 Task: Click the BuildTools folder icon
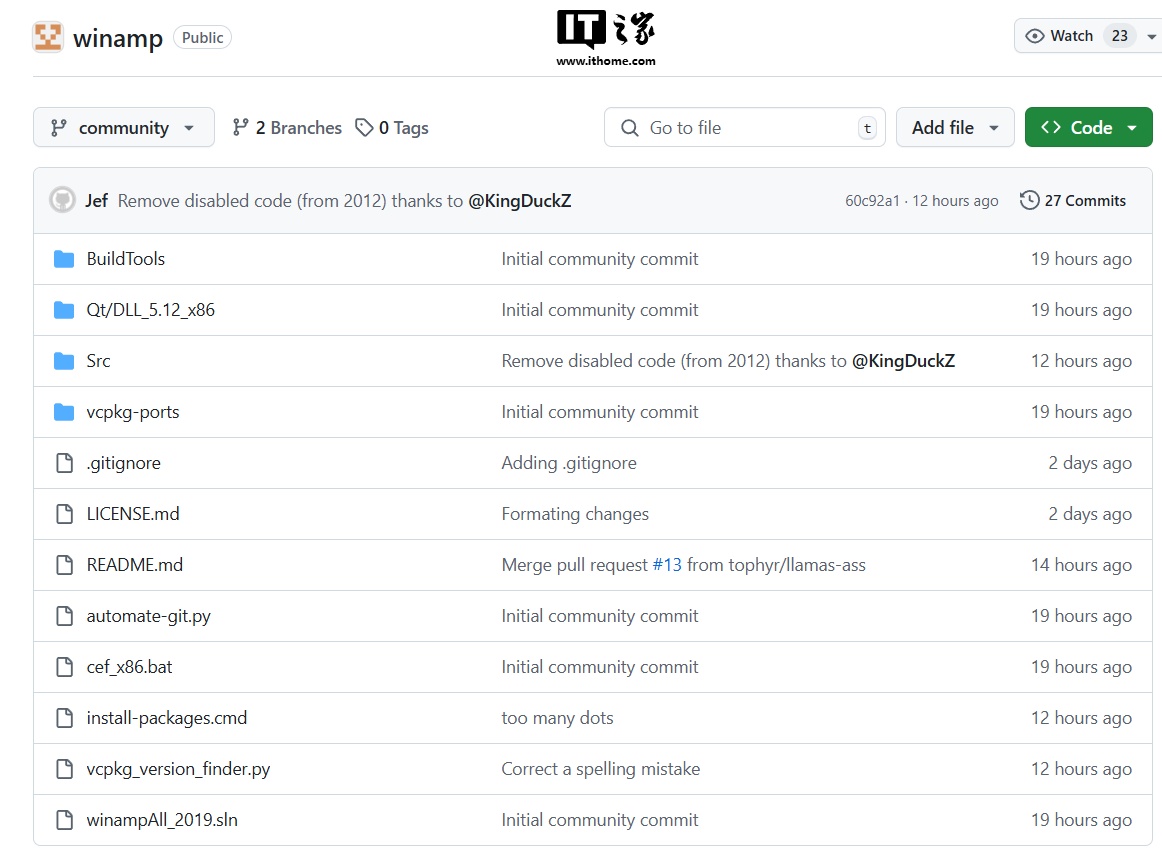64,259
